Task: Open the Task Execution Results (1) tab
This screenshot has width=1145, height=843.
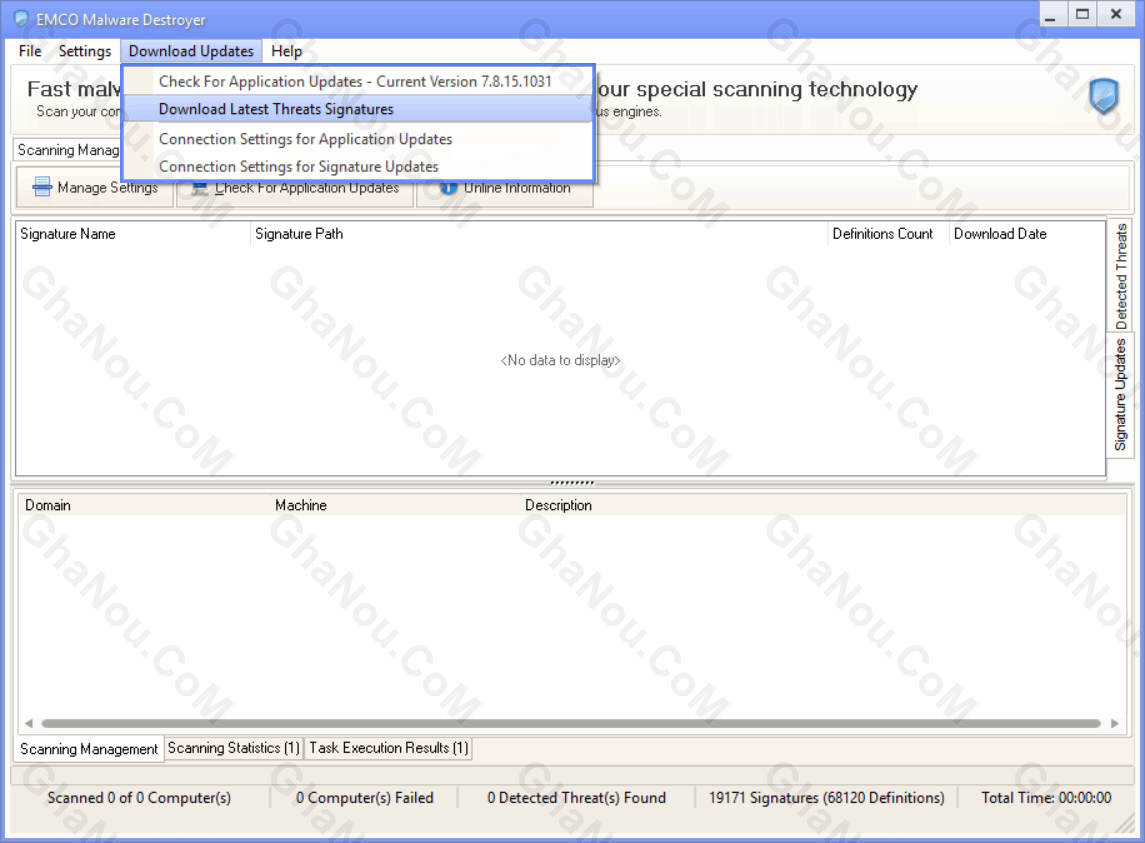Action: point(388,748)
